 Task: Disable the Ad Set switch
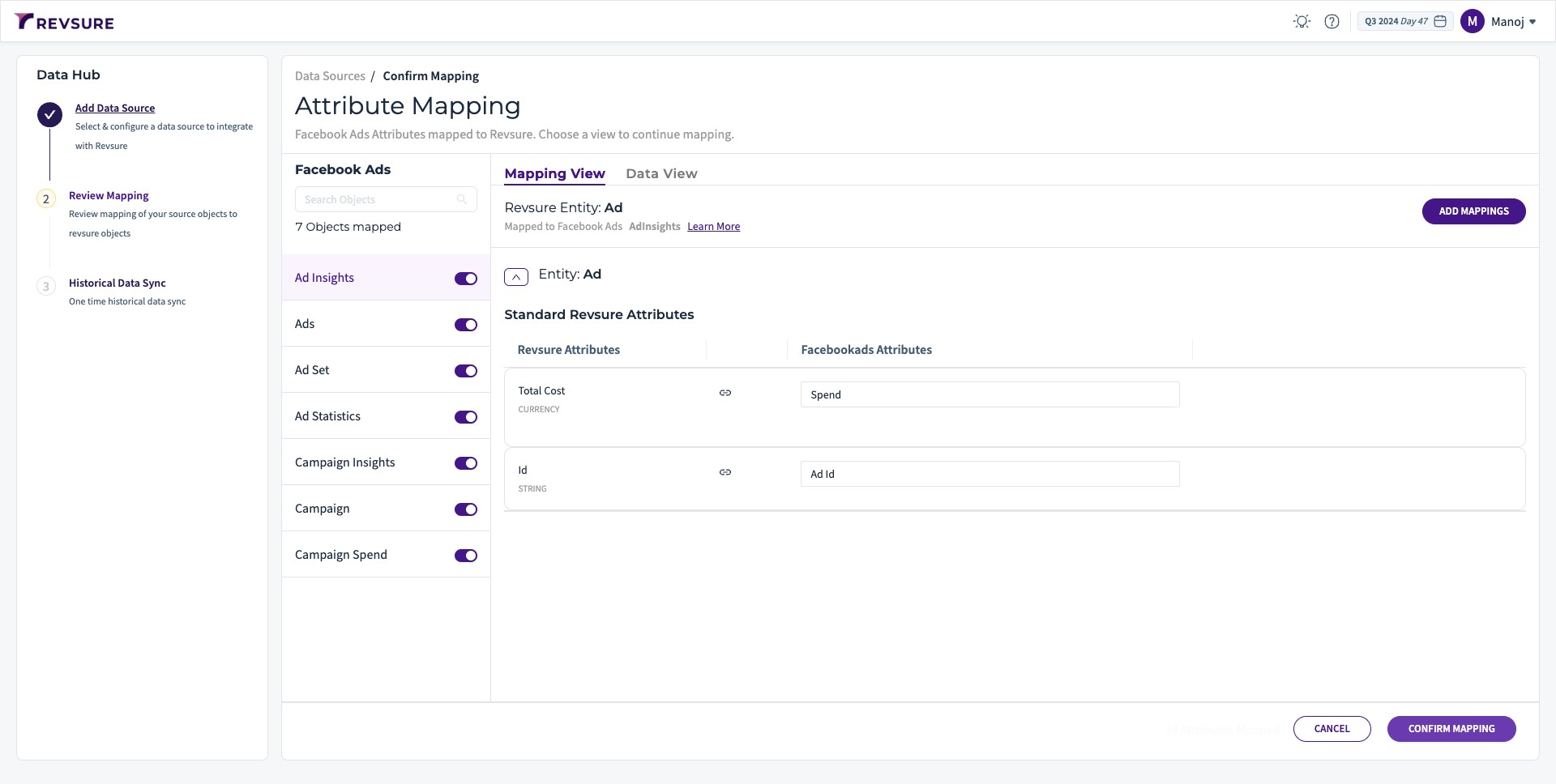[x=466, y=371]
